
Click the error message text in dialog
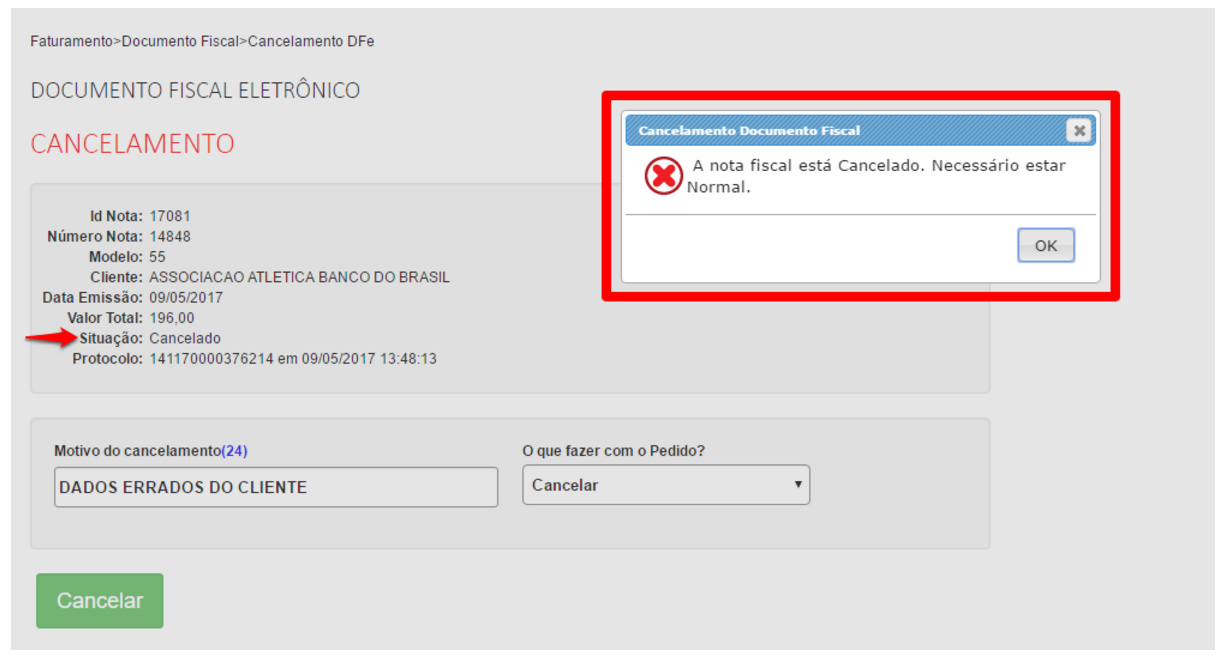[878, 176]
